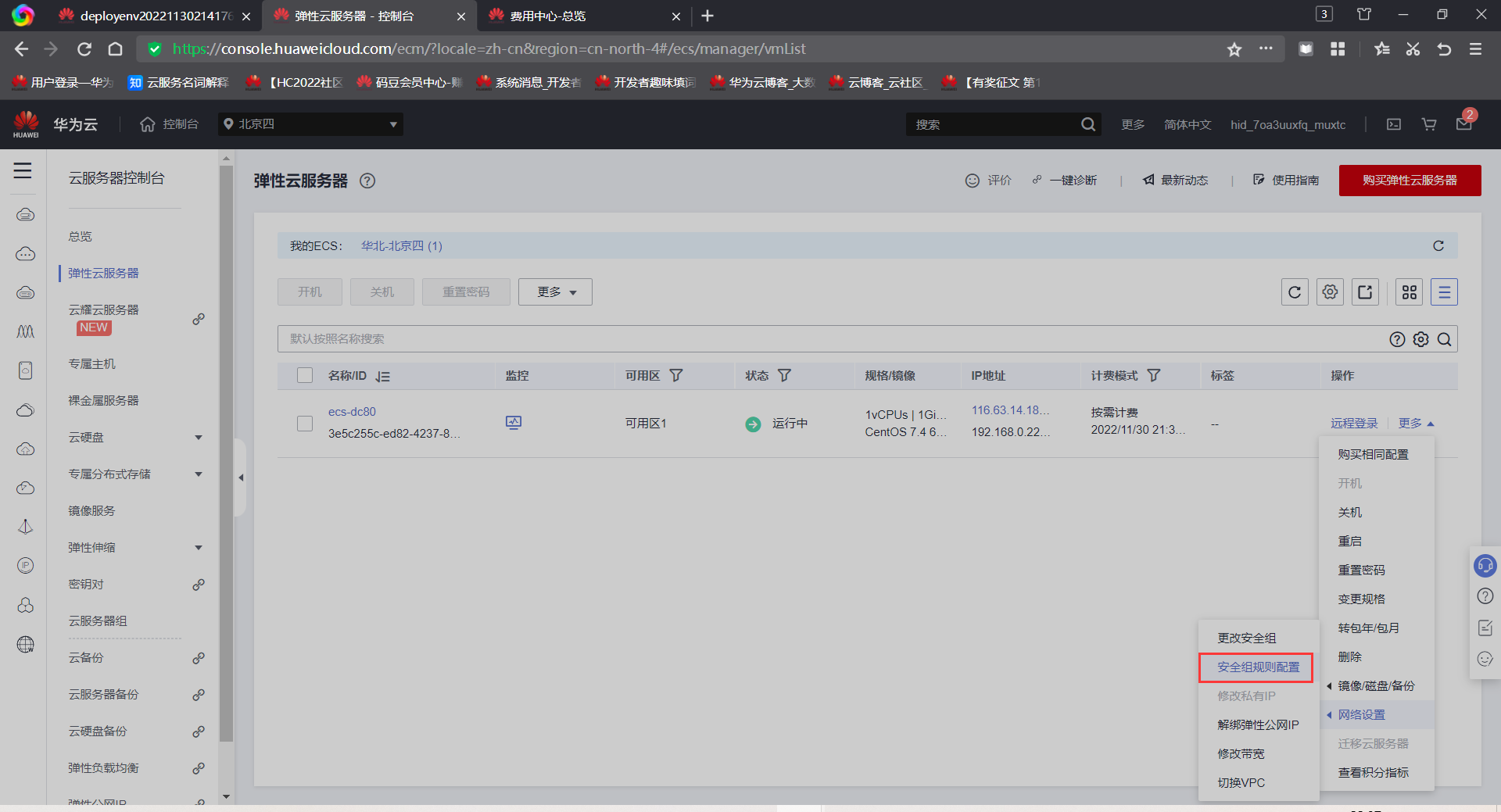The width and height of the screenshot is (1501, 812).
Task: Choose 更改安全组 from the submenu
Action: coord(1247,639)
